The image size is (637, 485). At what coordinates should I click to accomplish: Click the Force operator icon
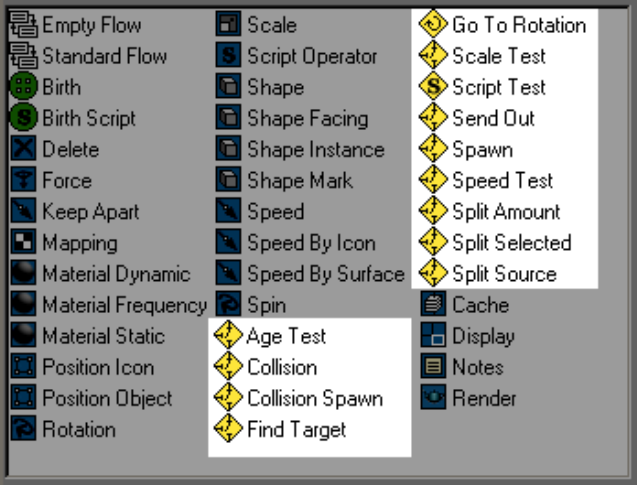(x=23, y=180)
